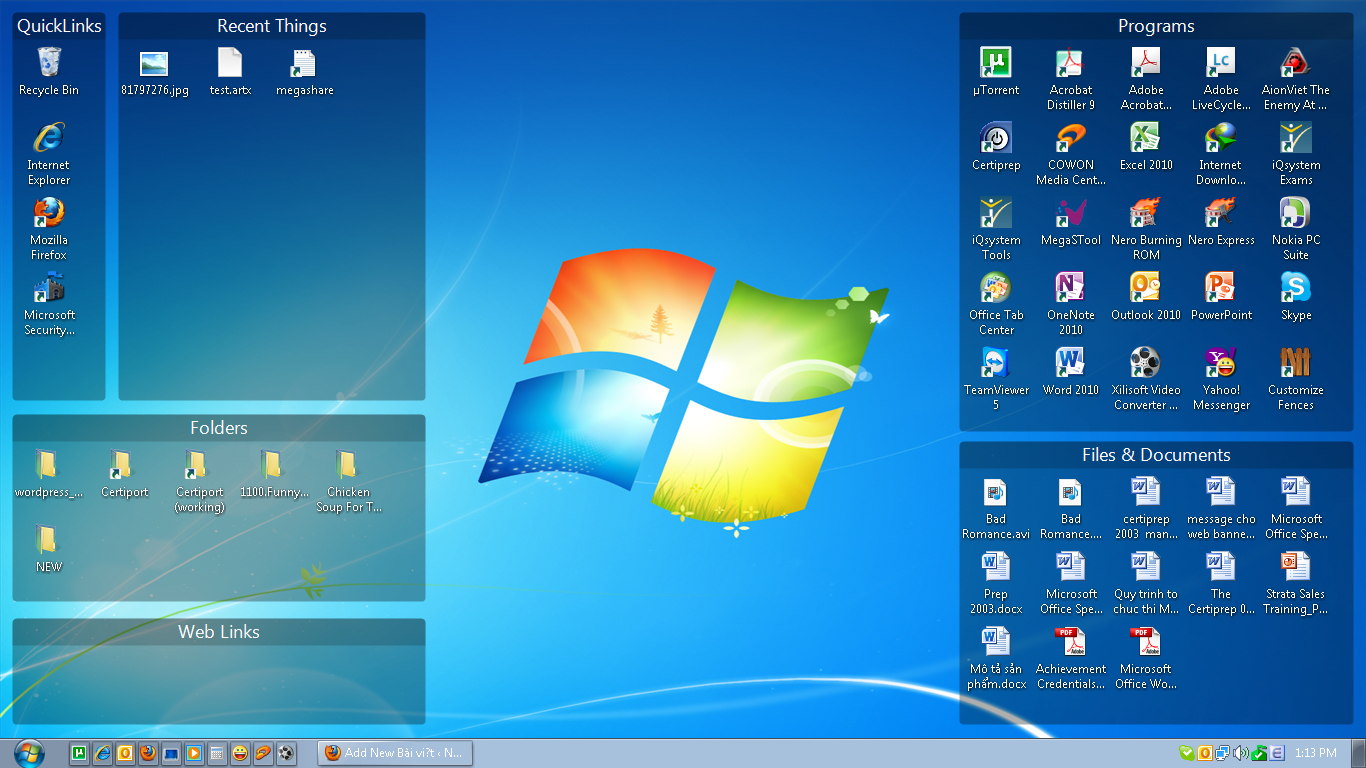Select the The Certiprep 0... document
Viewport: 1366px width, 768px height.
(1221, 583)
